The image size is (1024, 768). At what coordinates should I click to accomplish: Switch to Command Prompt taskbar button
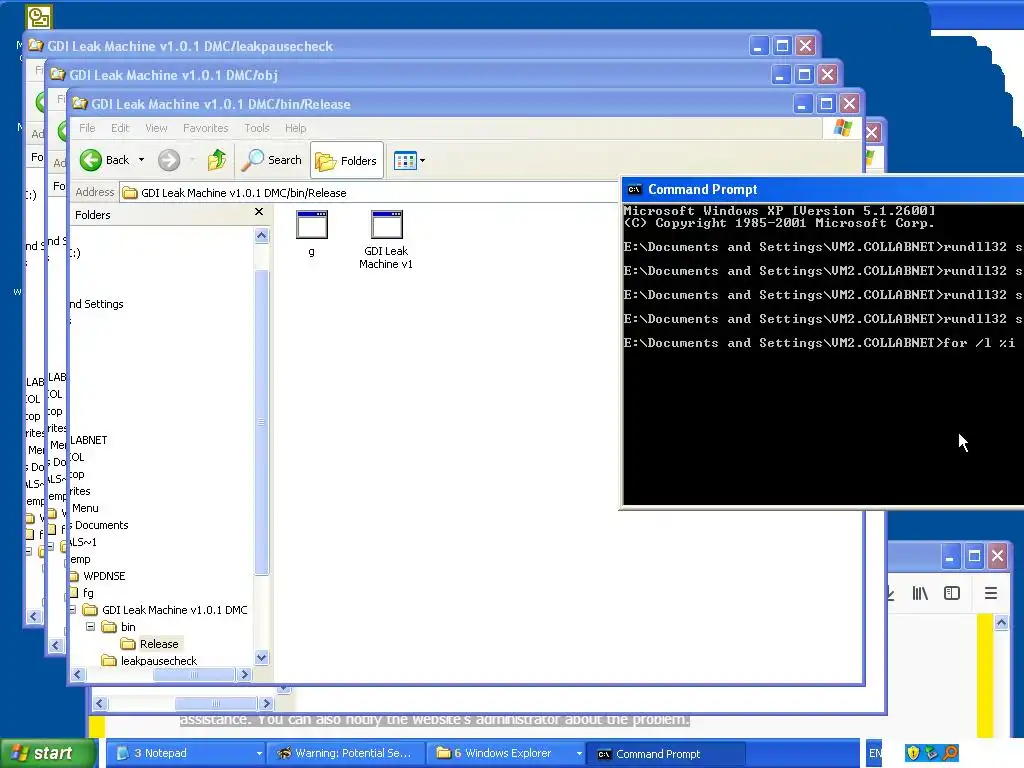[666, 754]
